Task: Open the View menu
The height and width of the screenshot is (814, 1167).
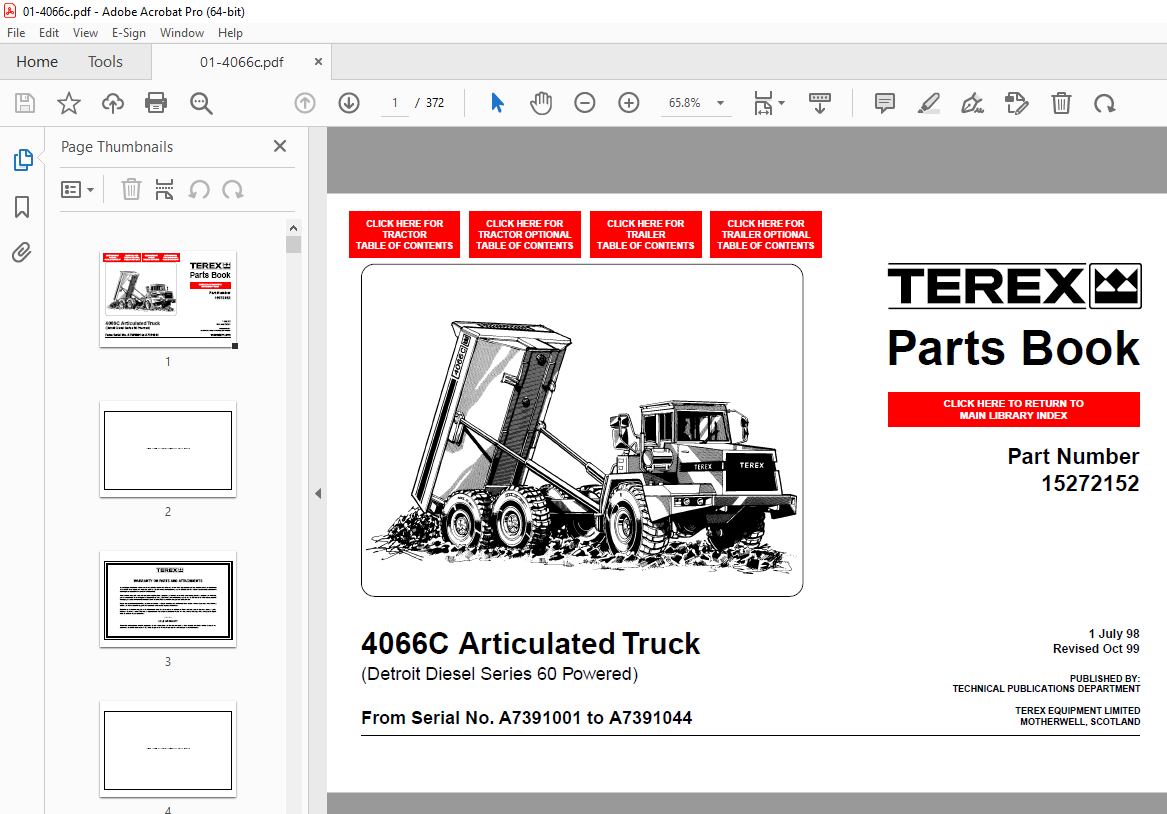Action: (x=85, y=33)
